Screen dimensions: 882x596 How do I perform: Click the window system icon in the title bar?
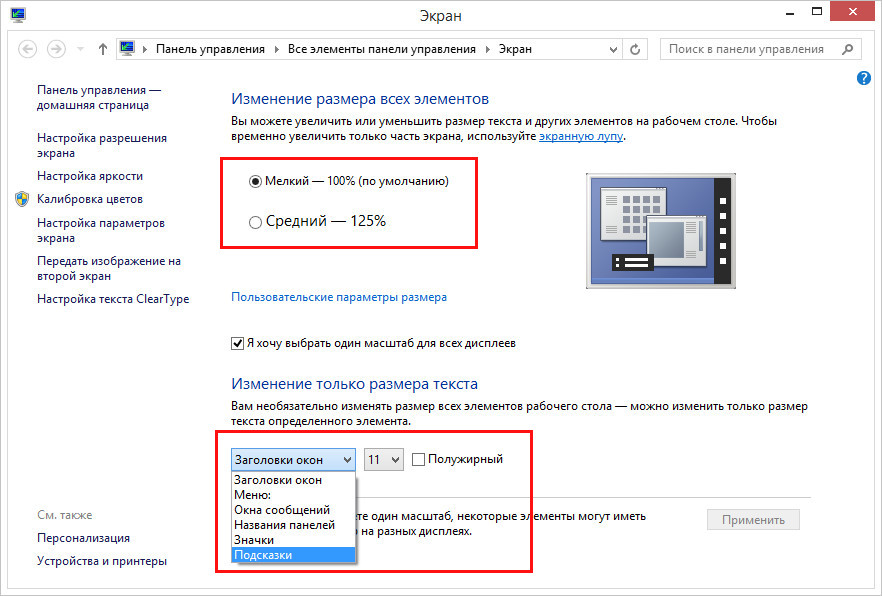pyautogui.click(x=18, y=15)
